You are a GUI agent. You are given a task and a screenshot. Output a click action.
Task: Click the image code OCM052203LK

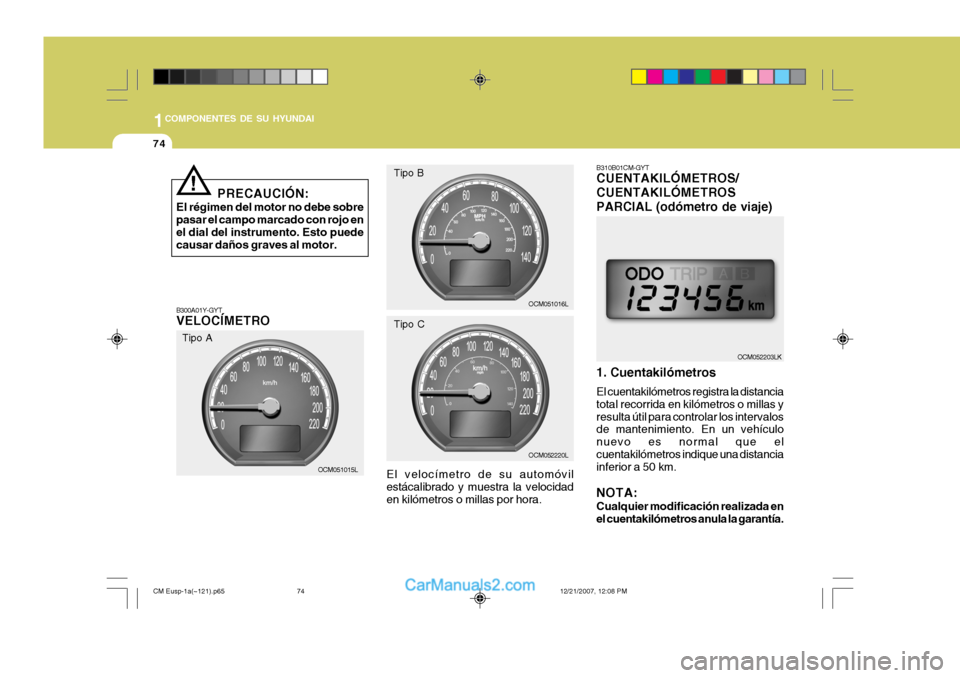(x=759, y=357)
